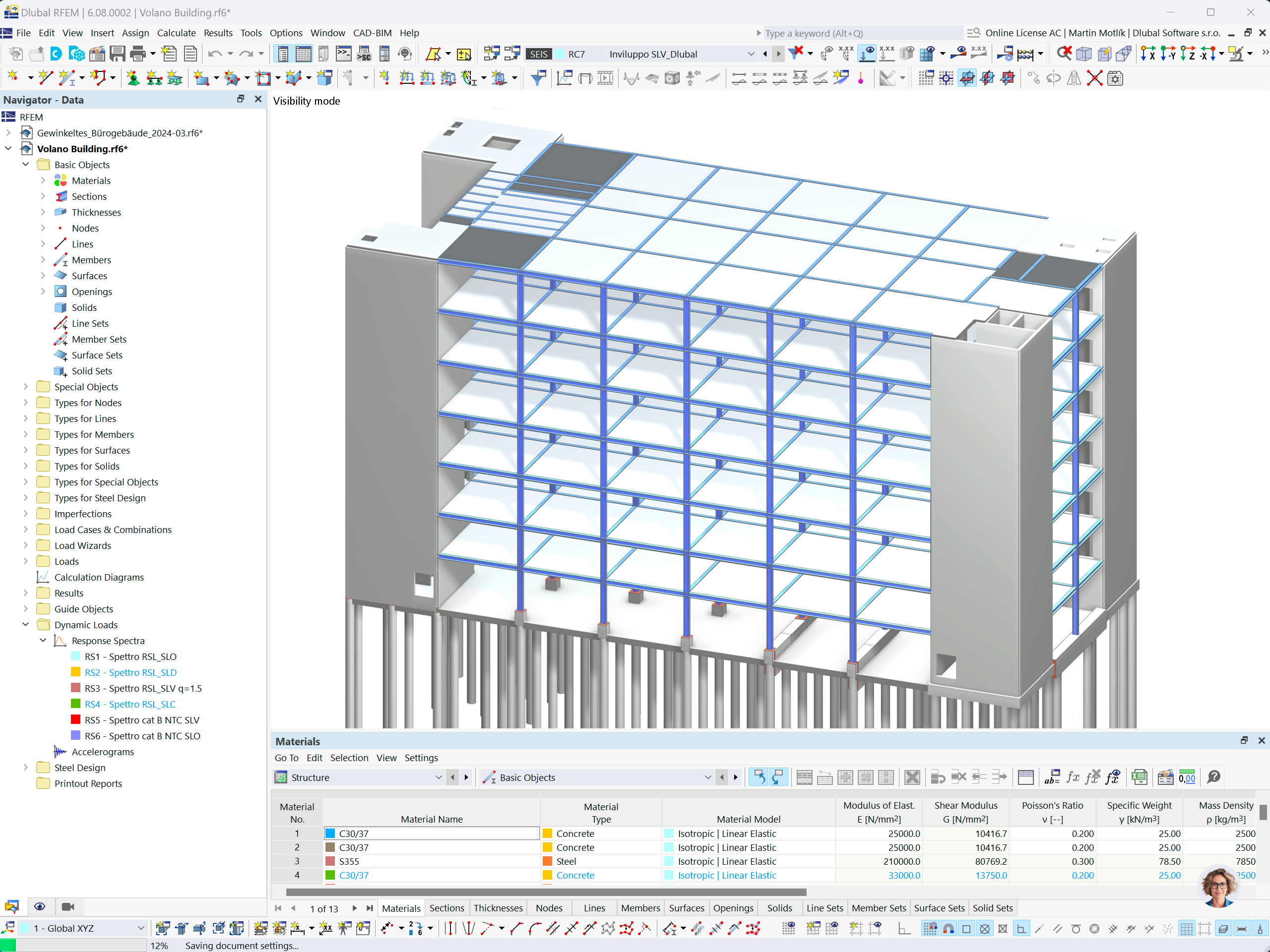The height and width of the screenshot is (952, 1270).
Task: Open the Calculate menu
Action: [x=175, y=32]
